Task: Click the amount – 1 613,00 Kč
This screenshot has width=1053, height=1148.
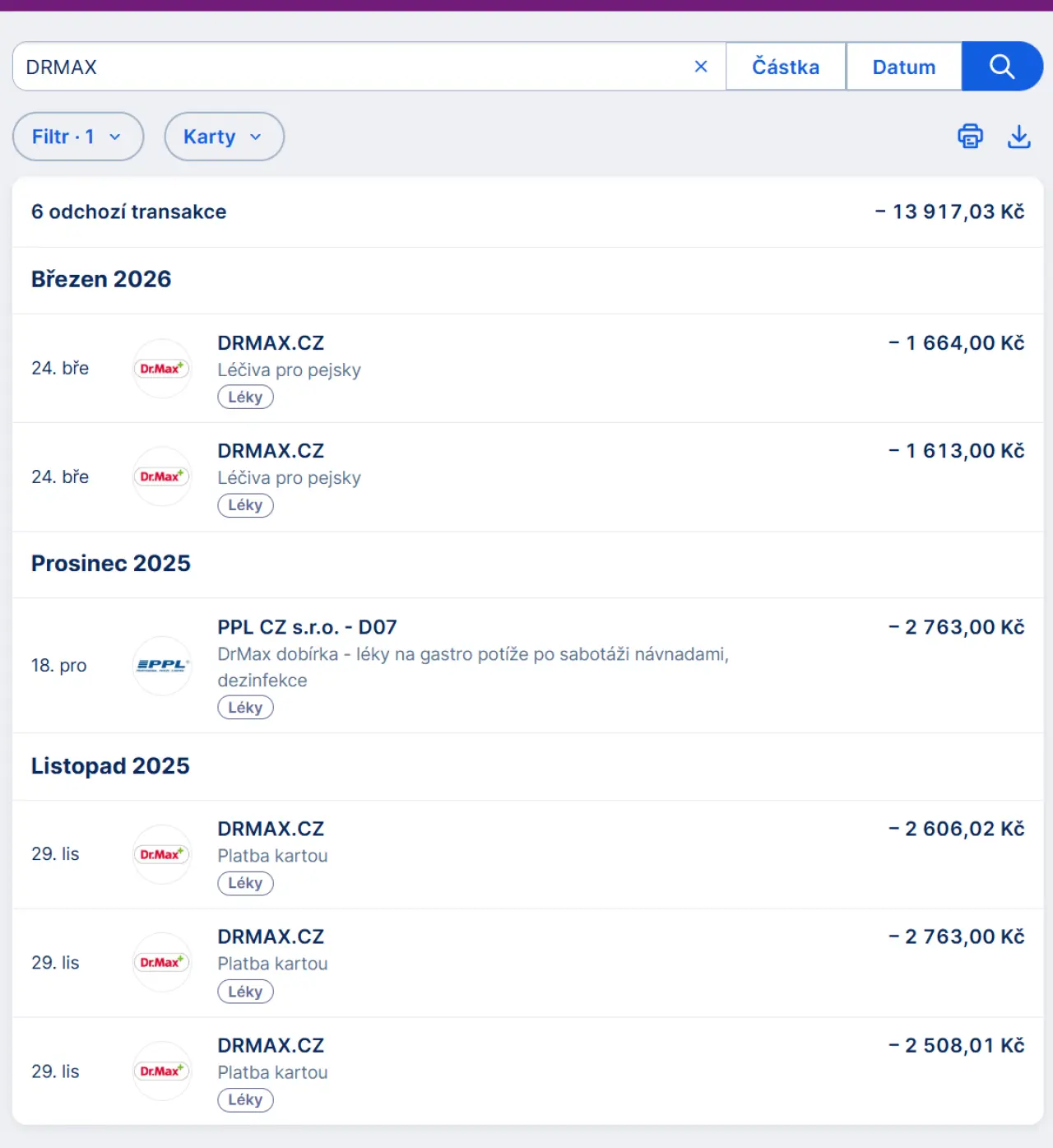Action: [x=957, y=451]
